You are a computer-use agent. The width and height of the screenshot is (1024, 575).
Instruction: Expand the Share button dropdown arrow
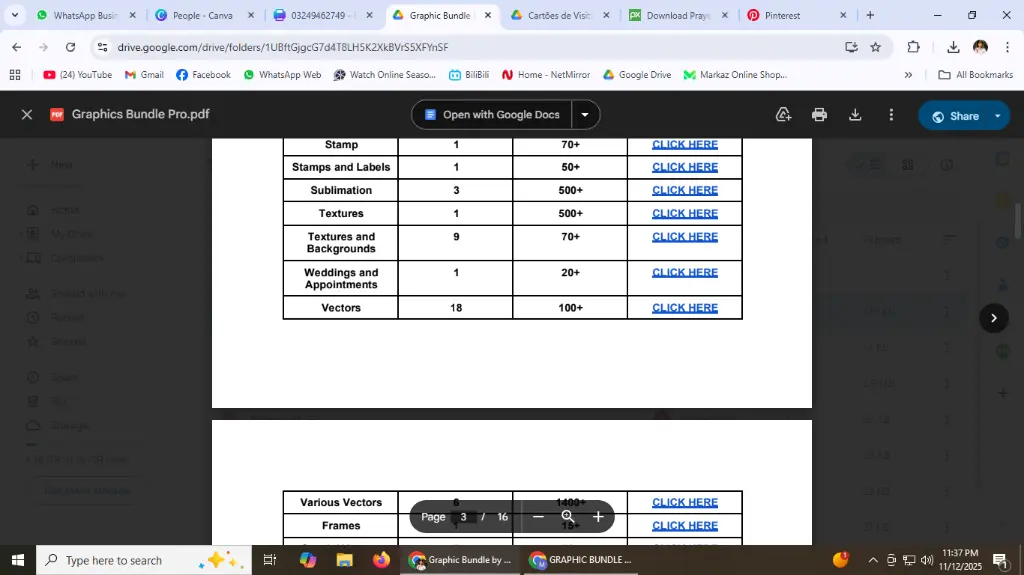coord(998,116)
